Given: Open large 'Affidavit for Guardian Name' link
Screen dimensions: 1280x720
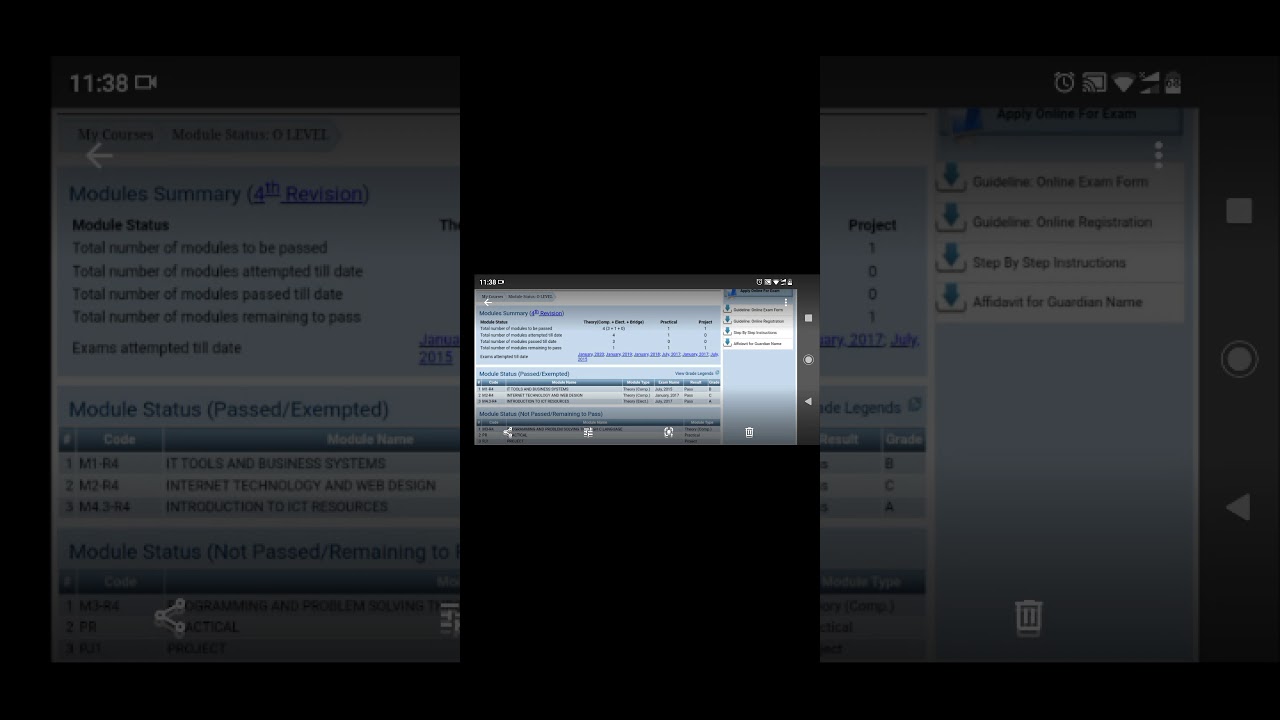Looking at the screenshot, I should click(x=1057, y=302).
